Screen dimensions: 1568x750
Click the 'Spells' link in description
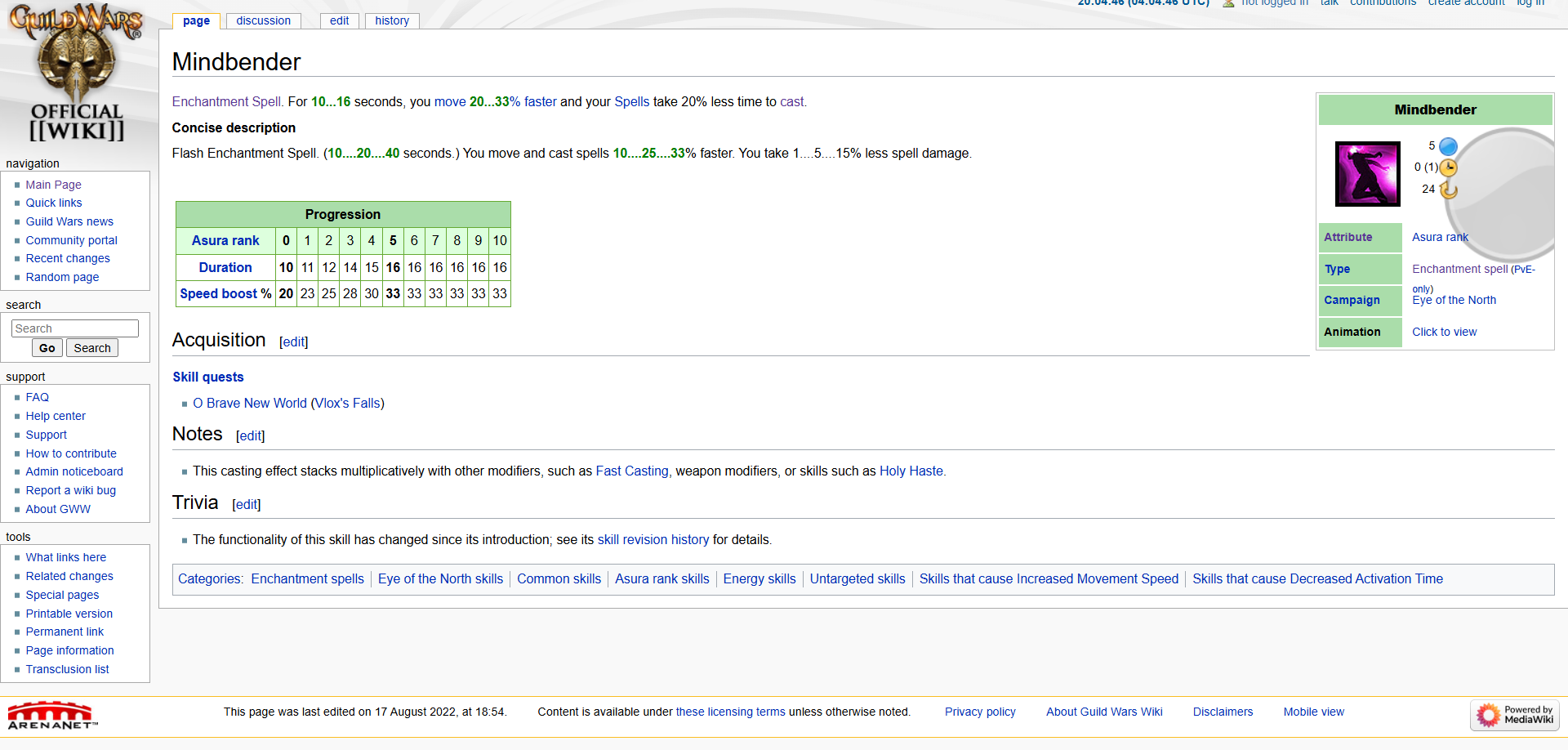click(632, 101)
